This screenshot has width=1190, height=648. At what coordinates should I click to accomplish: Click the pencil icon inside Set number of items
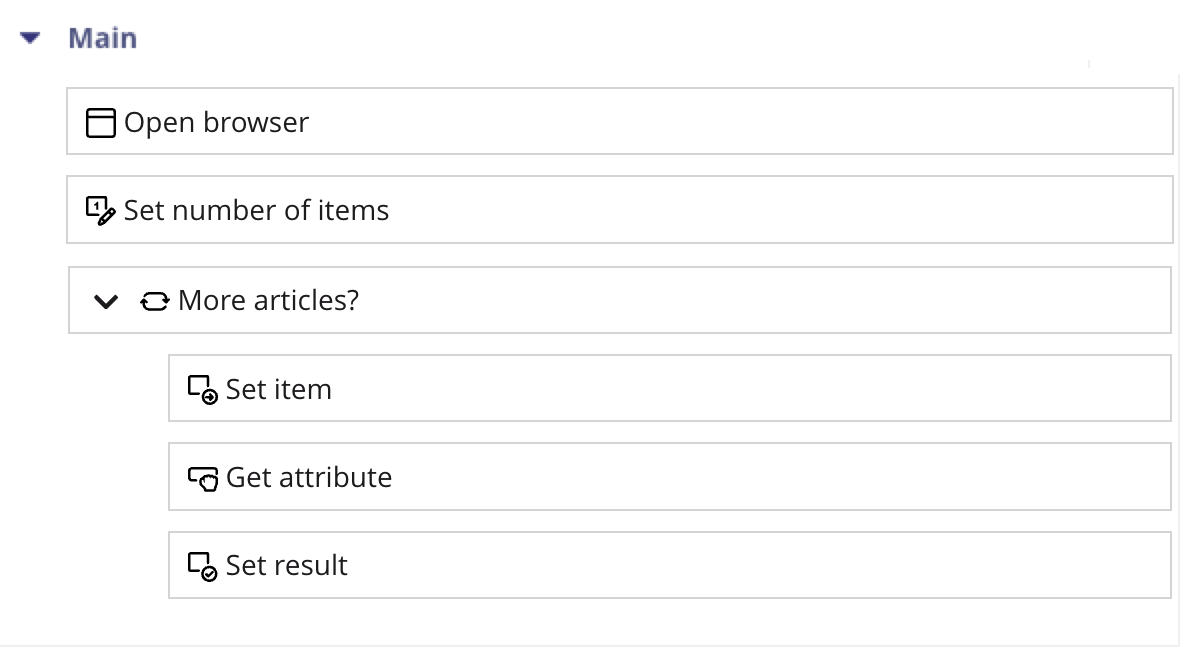(105, 216)
